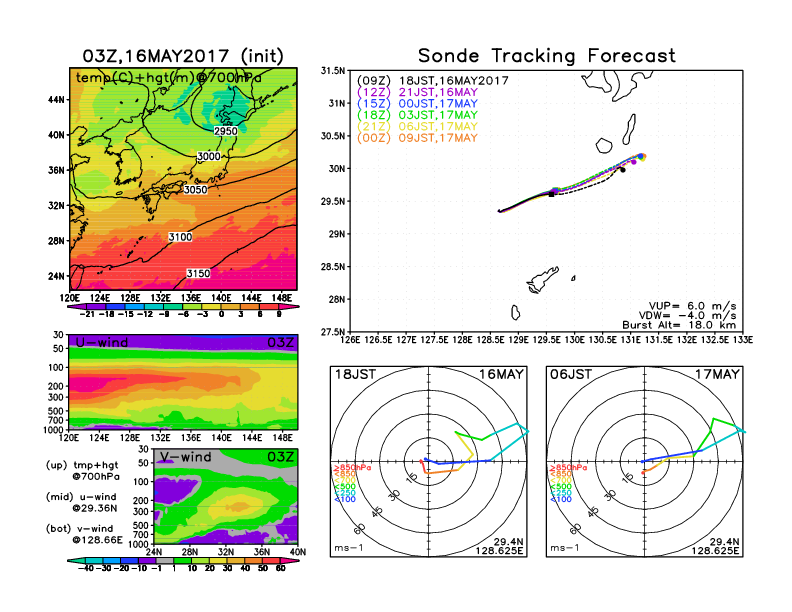
Task: Click the '31.5N' latitude axis label
Action: pyautogui.click(x=333, y=71)
